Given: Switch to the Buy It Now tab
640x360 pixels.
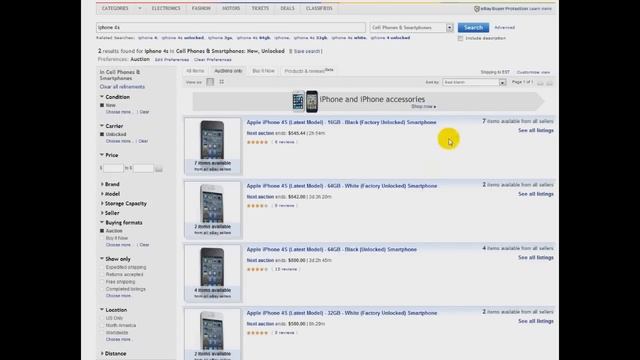Looking at the screenshot, I should pos(263,71).
